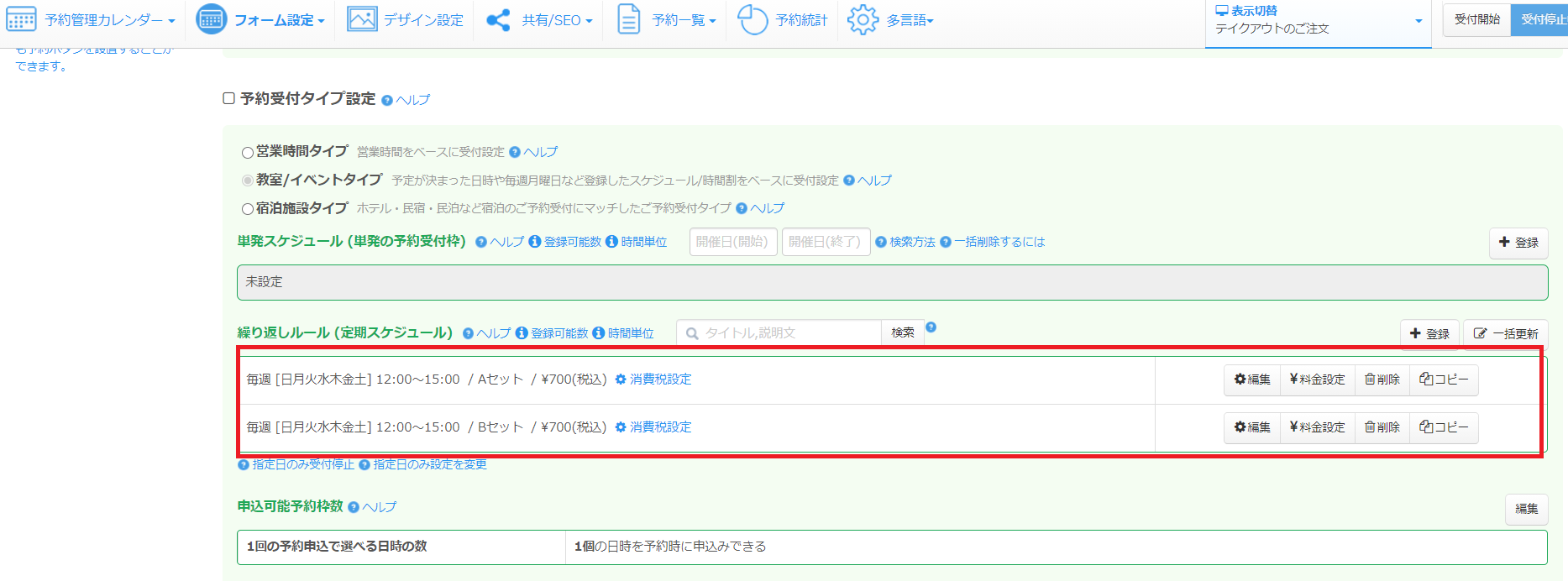The width and height of the screenshot is (1568, 581).
Task: Select the 教室/イベントタイプ radio button
Action: pyautogui.click(x=248, y=181)
